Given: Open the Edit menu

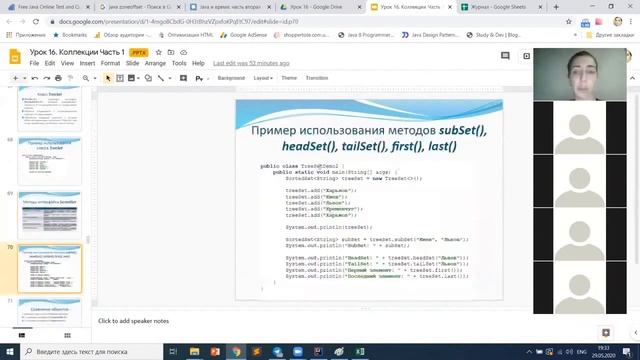Looking at the screenshot, I should pos(50,63).
